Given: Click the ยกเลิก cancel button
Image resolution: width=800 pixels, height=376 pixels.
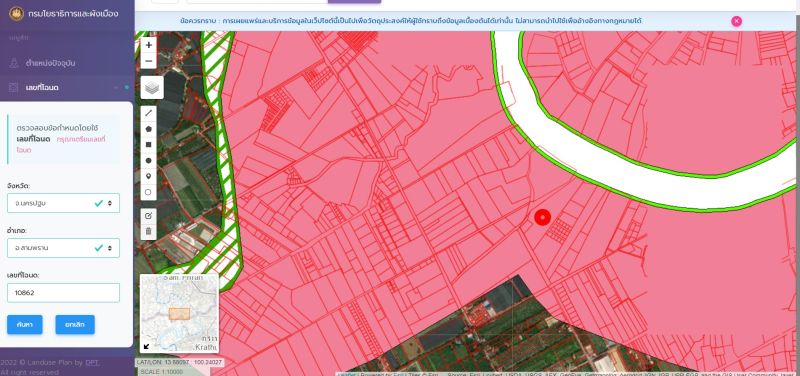Looking at the screenshot, I should tap(75, 324).
